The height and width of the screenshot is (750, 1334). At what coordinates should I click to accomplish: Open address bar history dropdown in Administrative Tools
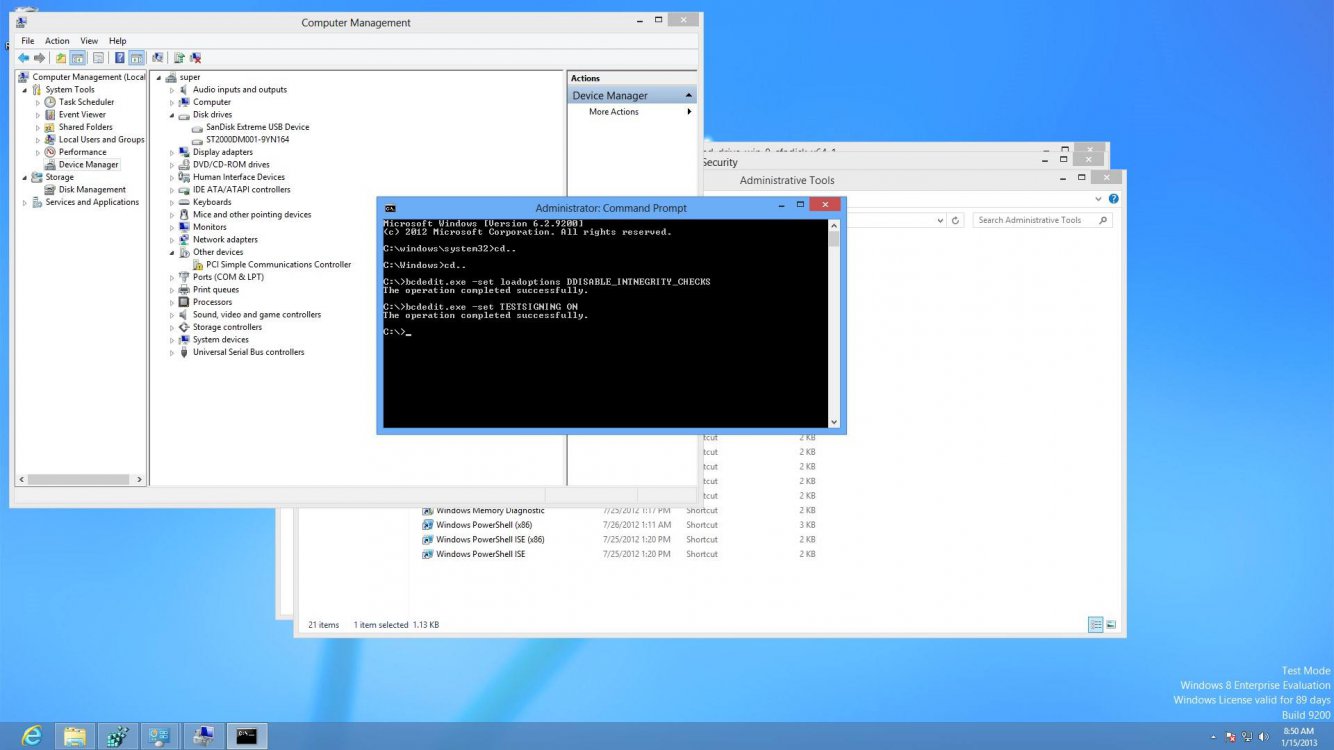pyautogui.click(x=941, y=220)
